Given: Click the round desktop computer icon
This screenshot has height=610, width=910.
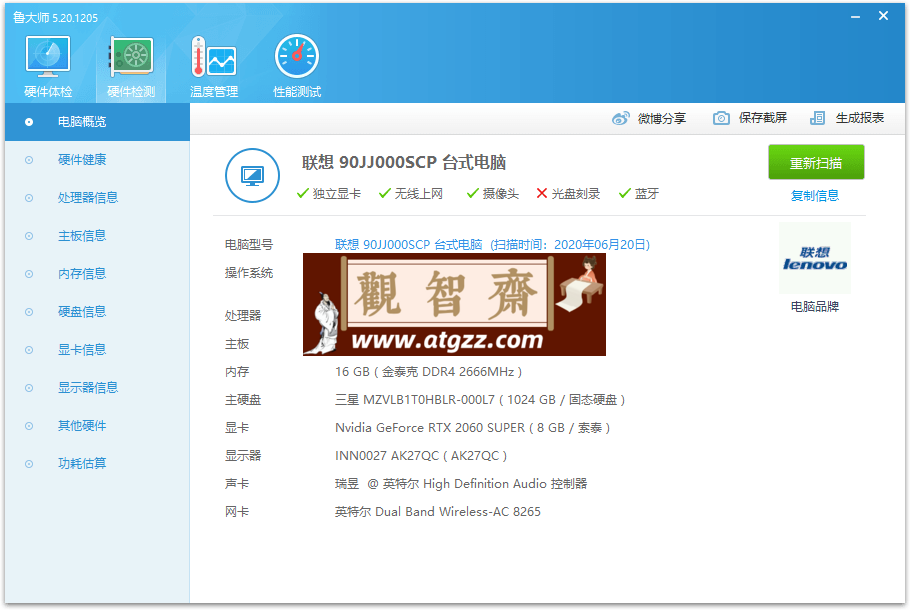Looking at the screenshot, I should coord(252,175).
